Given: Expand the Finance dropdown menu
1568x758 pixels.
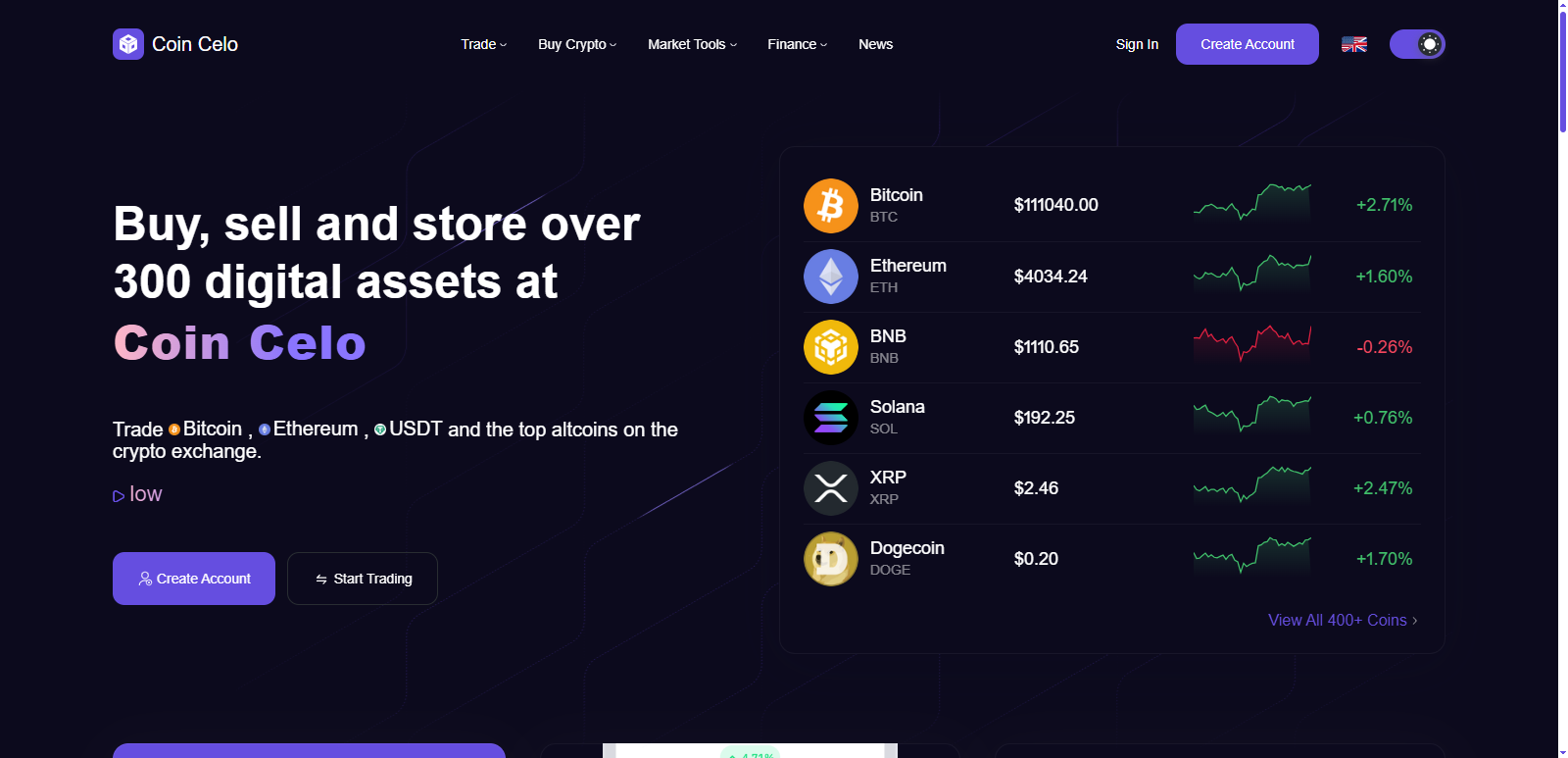Looking at the screenshot, I should click(796, 44).
